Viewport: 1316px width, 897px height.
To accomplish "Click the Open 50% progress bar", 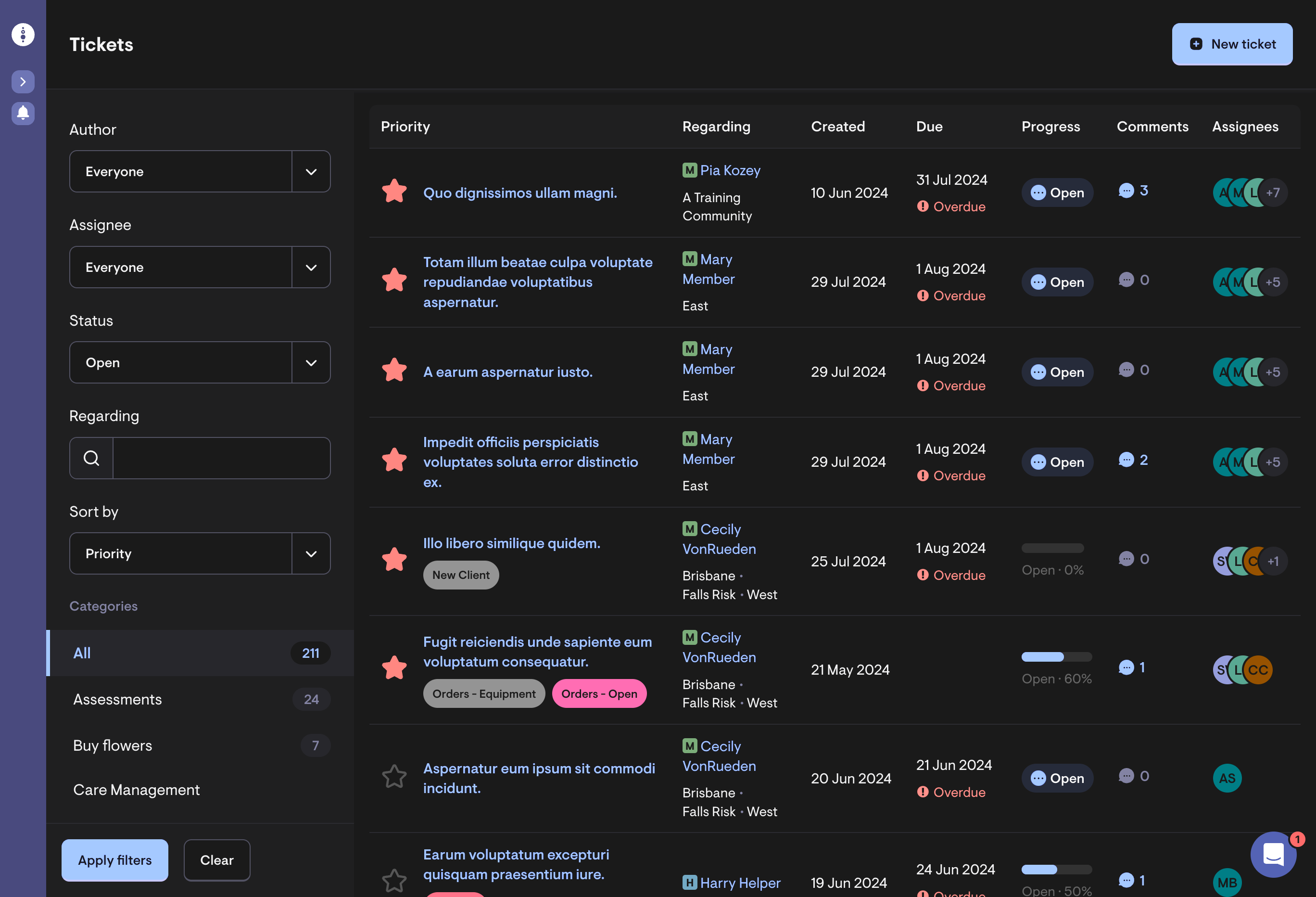I will [1057, 869].
